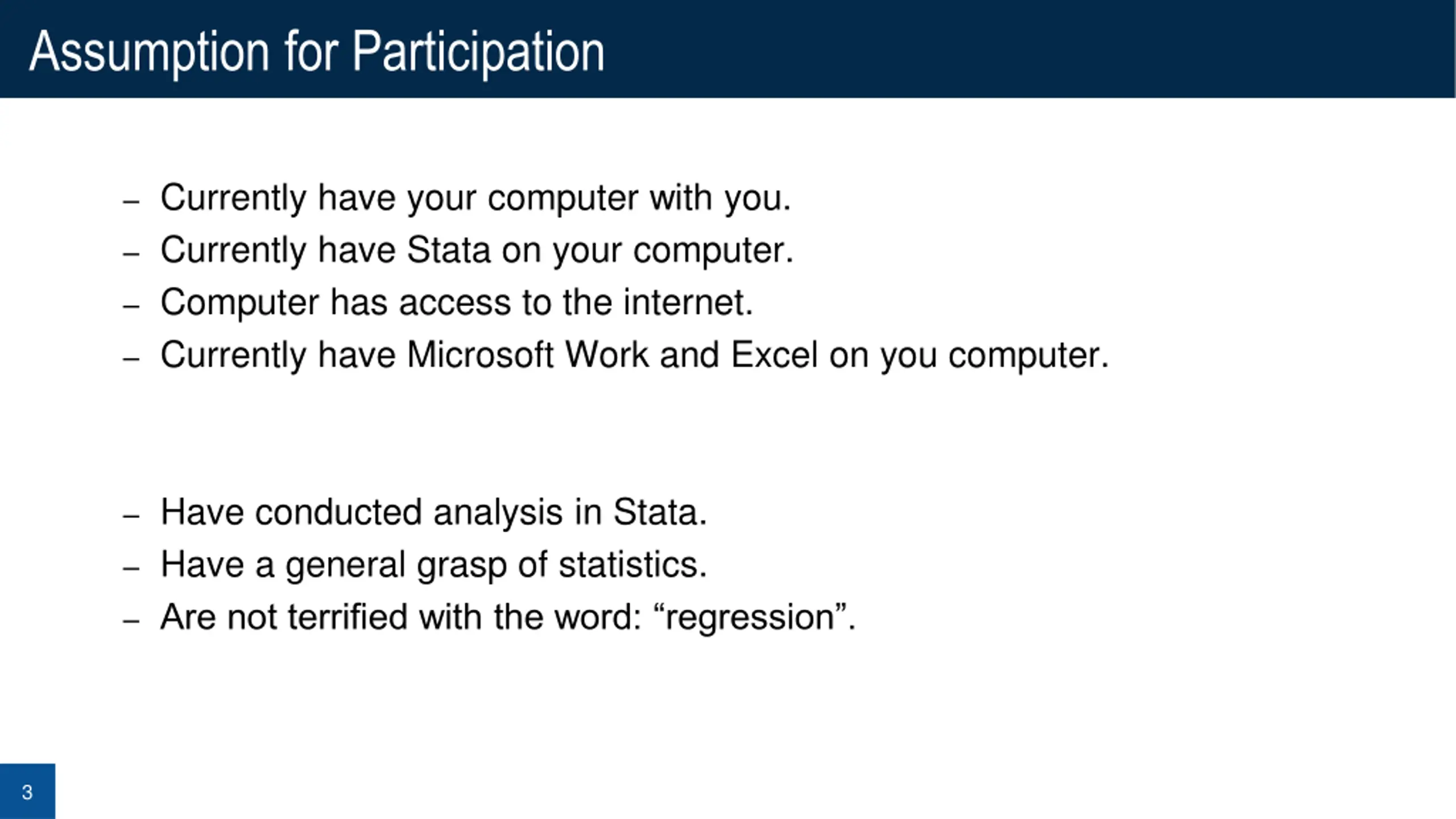The image size is (1456, 819).
Task: Click the dash before Are not terrified
Action: [131, 621]
